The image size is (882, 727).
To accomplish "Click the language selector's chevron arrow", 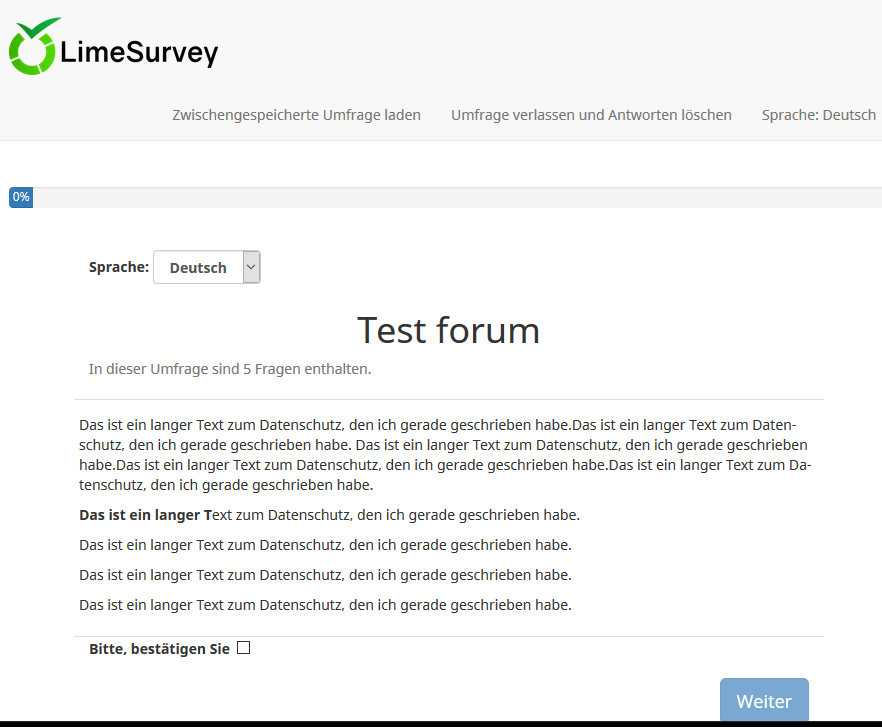I will [x=251, y=267].
